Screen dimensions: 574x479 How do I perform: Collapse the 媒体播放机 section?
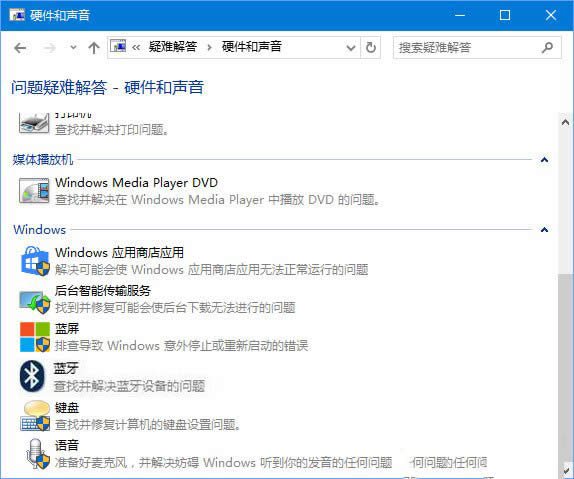coord(544,160)
